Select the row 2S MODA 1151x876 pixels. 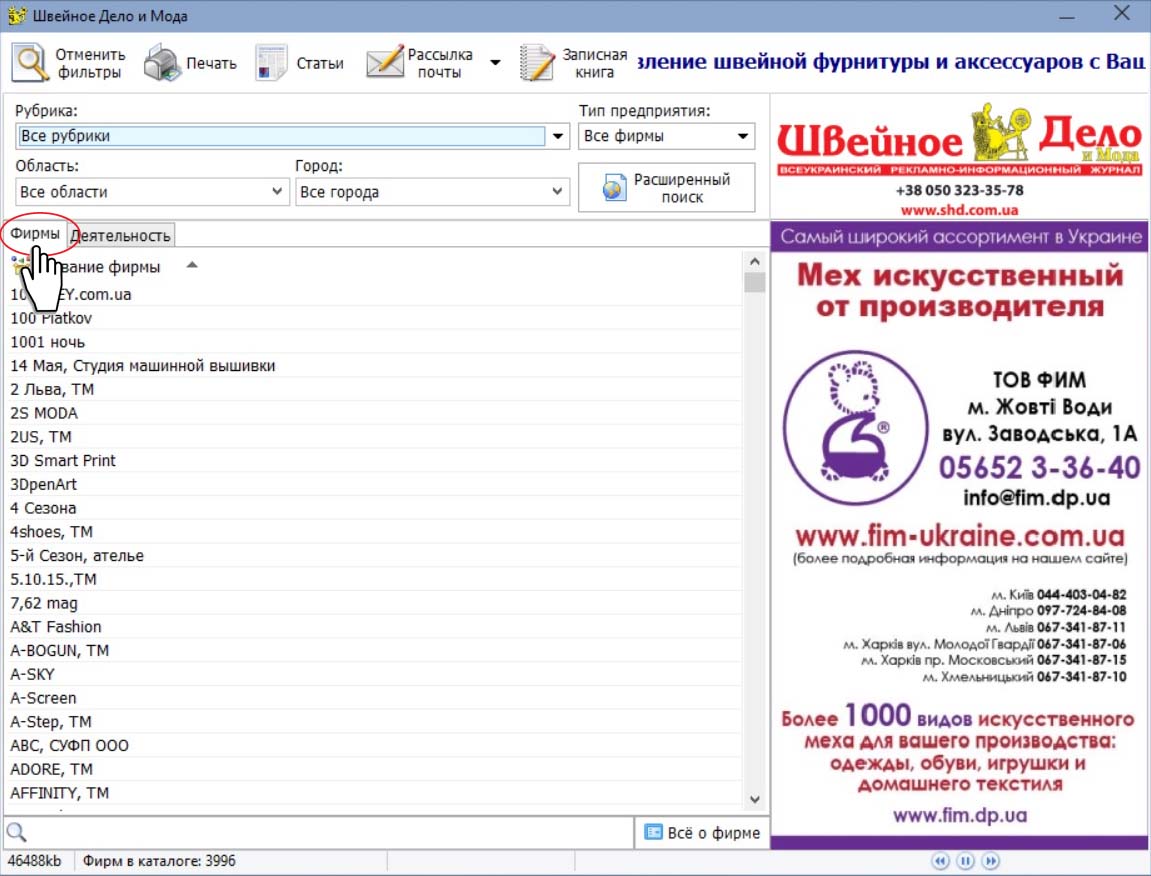click(374, 413)
